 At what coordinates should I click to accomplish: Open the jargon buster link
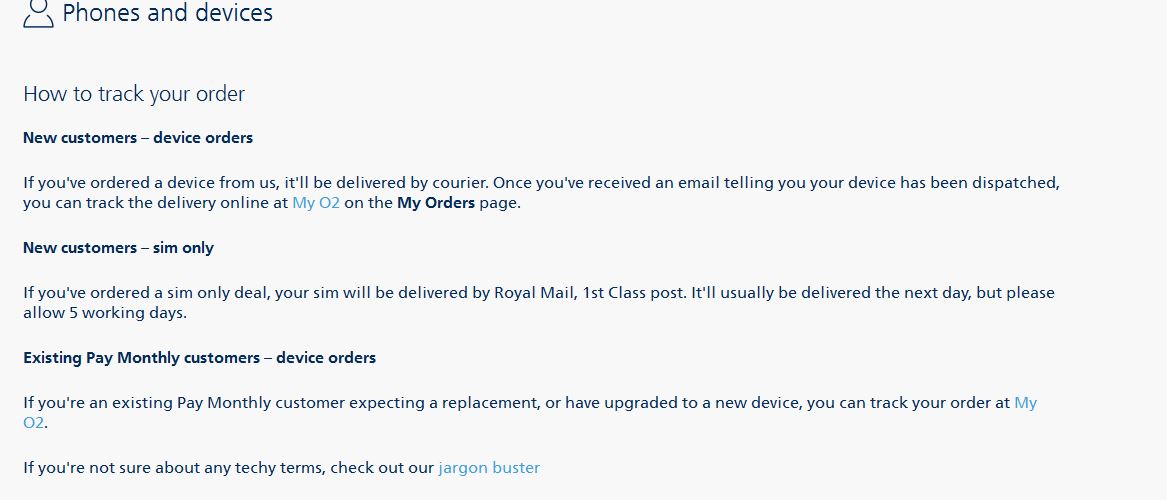point(489,468)
